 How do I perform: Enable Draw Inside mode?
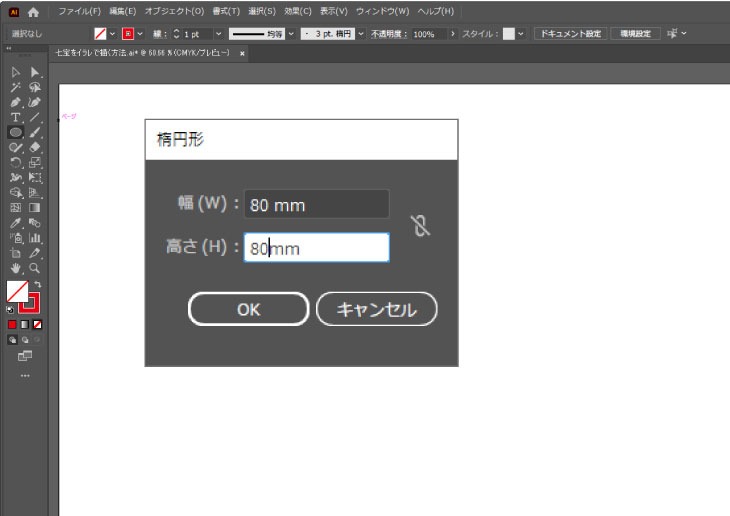pos(37,340)
